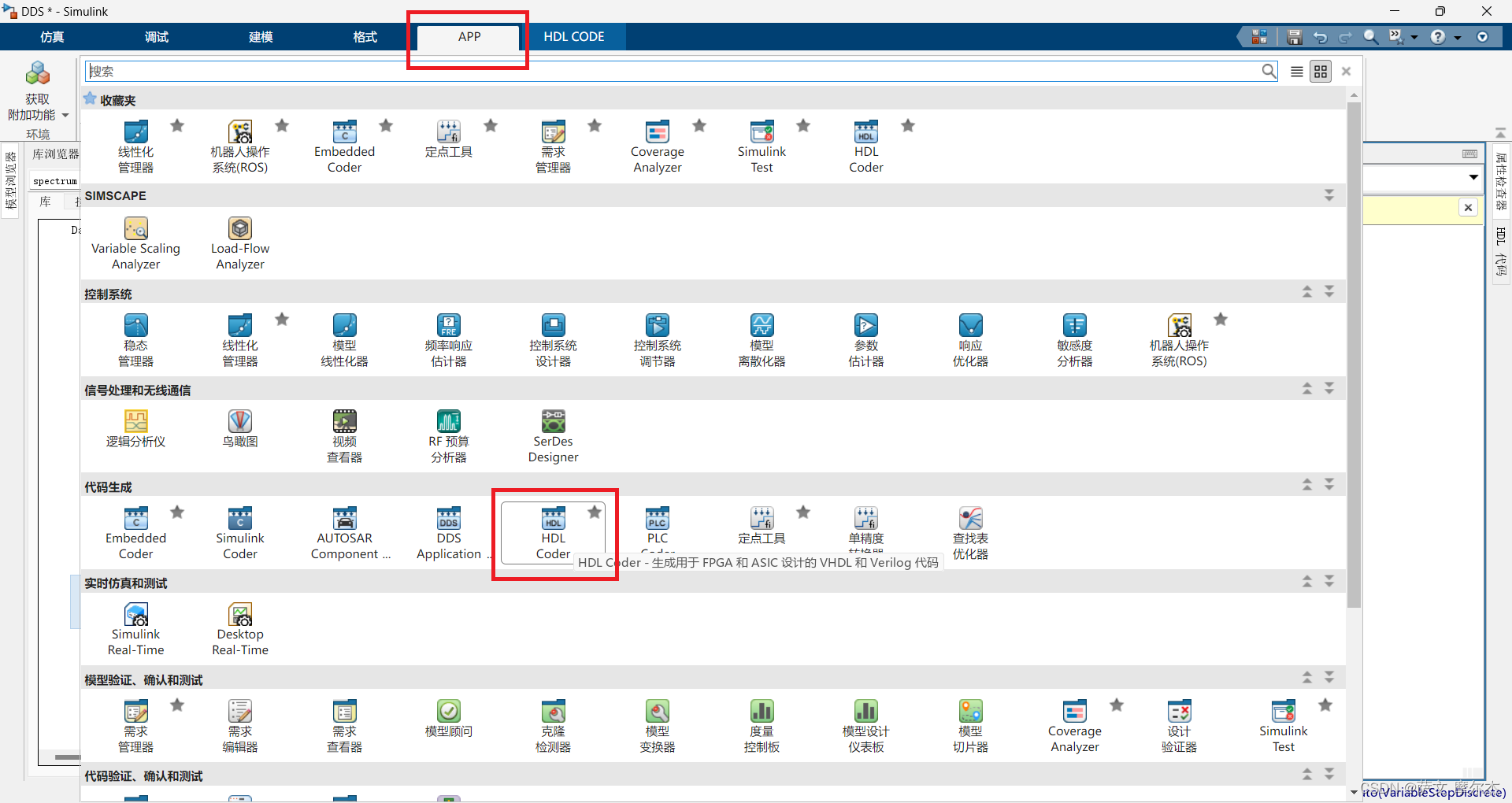
Task: Click the save icon in toolbar
Action: point(1294,37)
